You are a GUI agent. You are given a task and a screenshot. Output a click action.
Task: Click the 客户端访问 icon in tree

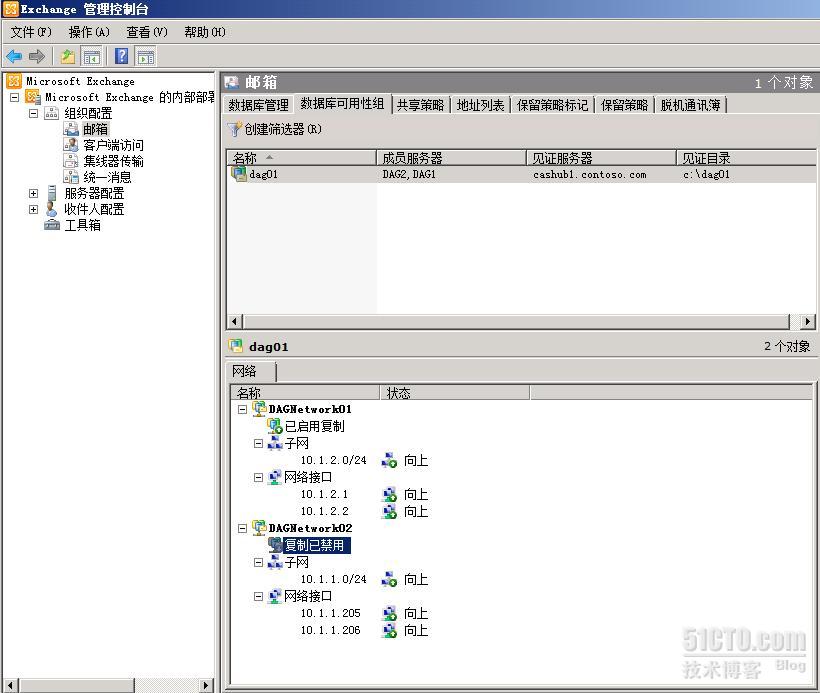pos(71,145)
